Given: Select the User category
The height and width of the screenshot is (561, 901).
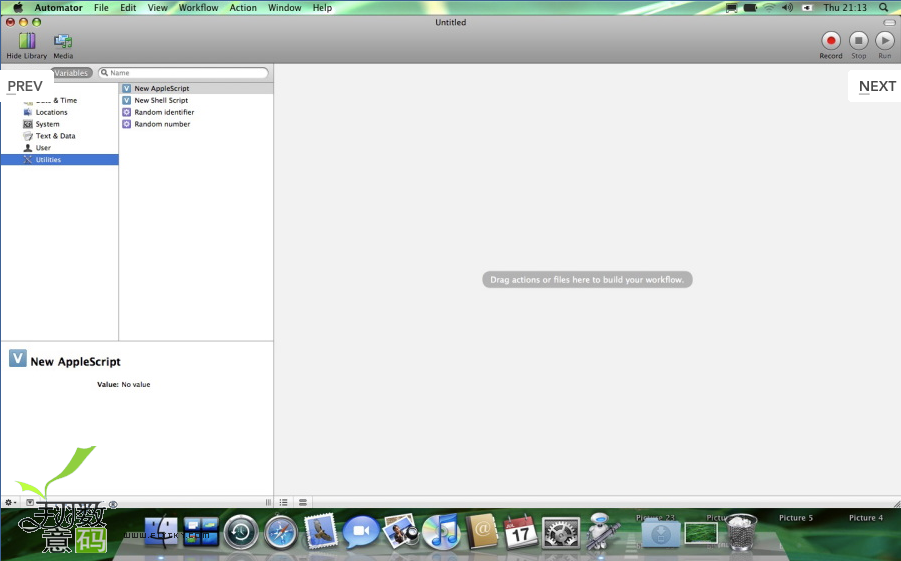Looking at the screenshot, I should pos(60,148).
